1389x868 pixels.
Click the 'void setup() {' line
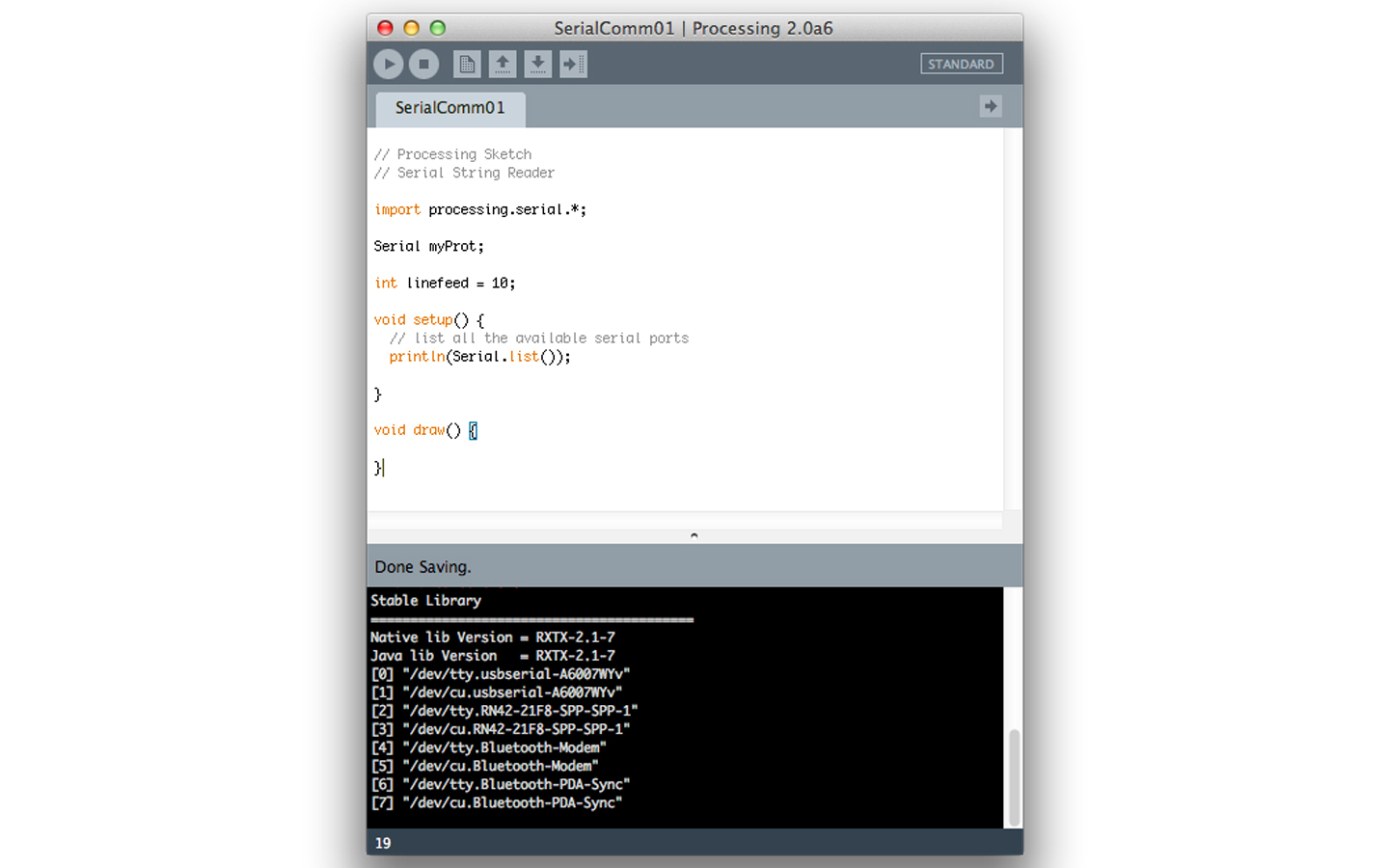point(429,320)
